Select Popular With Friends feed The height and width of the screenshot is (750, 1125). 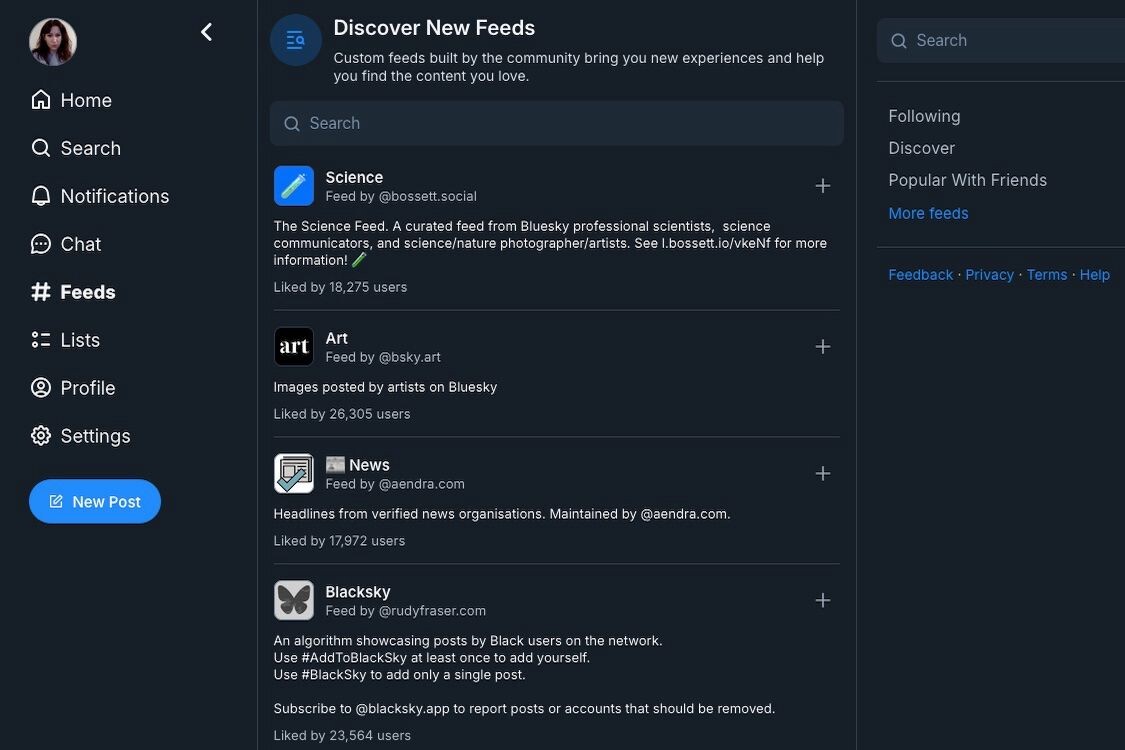[967, 180]
